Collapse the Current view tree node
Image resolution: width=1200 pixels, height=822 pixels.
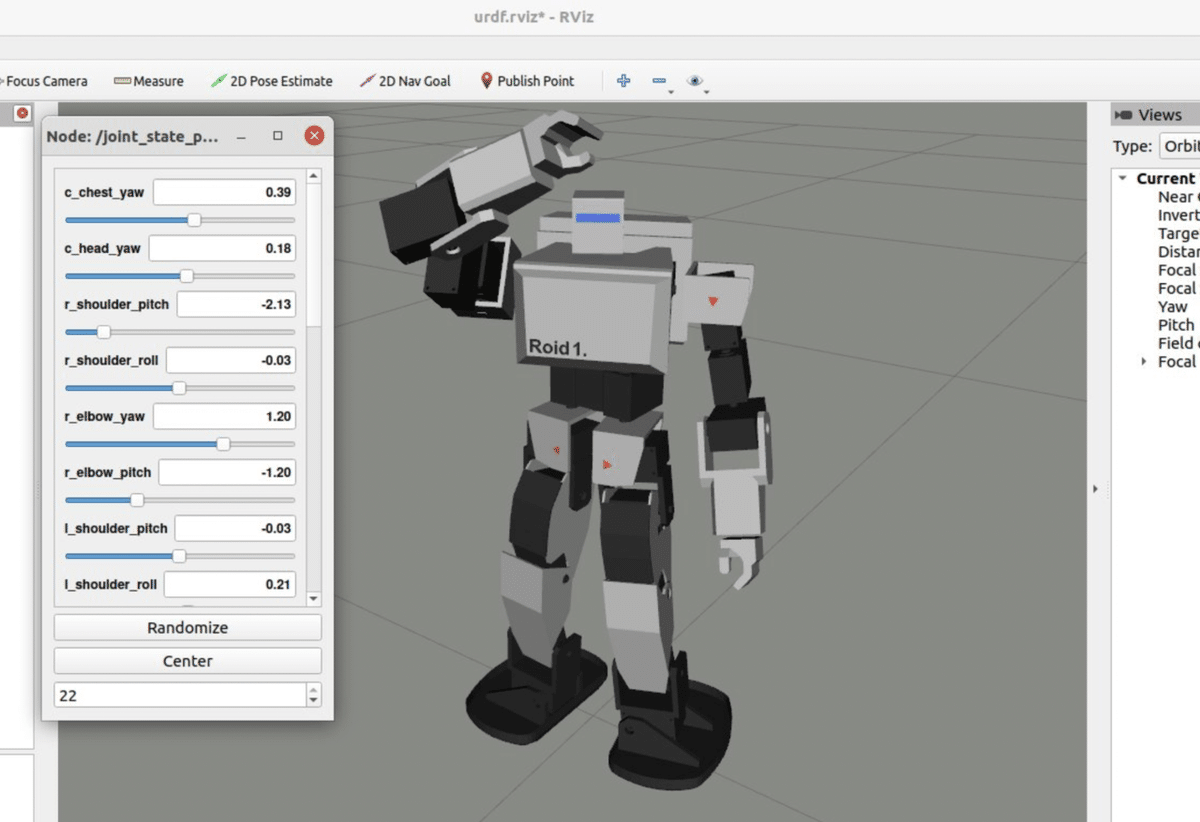click(x=1123, y=179)
